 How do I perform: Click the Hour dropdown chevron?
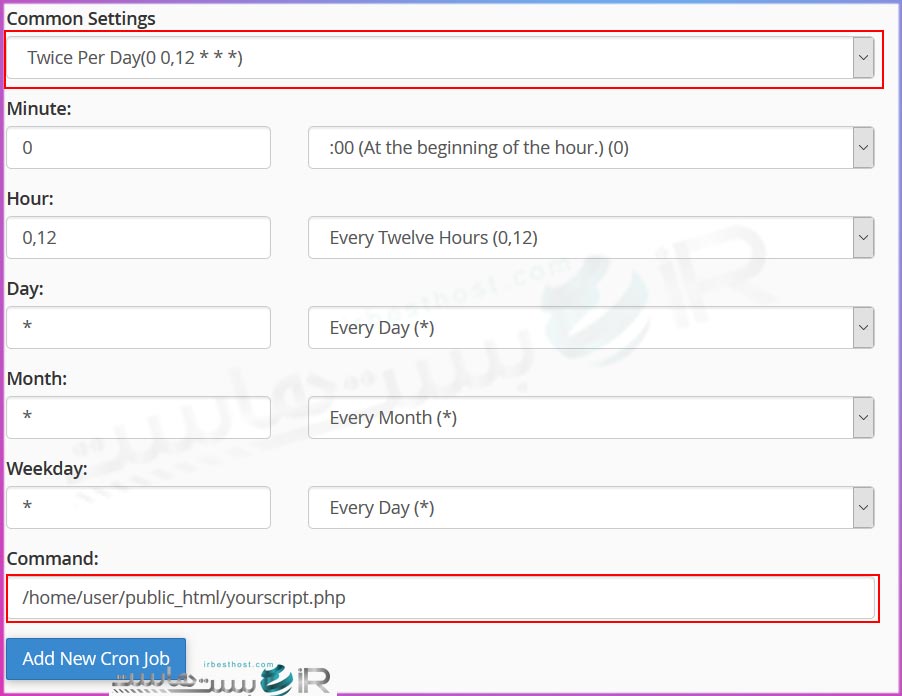862,237
